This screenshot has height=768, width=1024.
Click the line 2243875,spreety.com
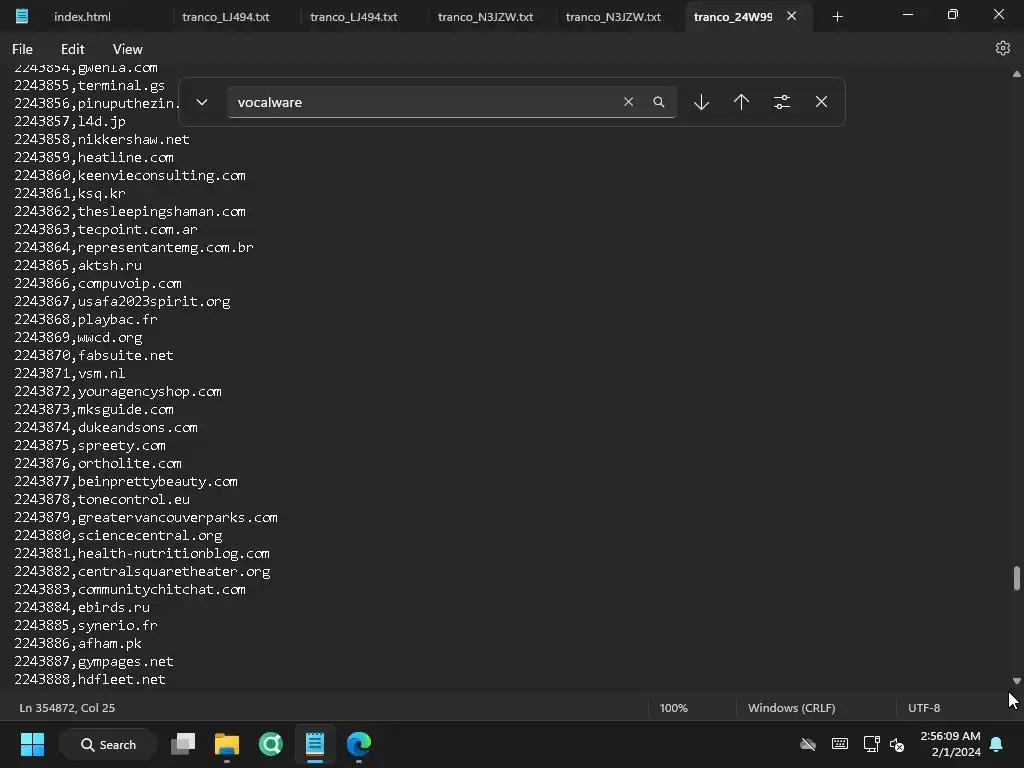click(x=90, y=445)
